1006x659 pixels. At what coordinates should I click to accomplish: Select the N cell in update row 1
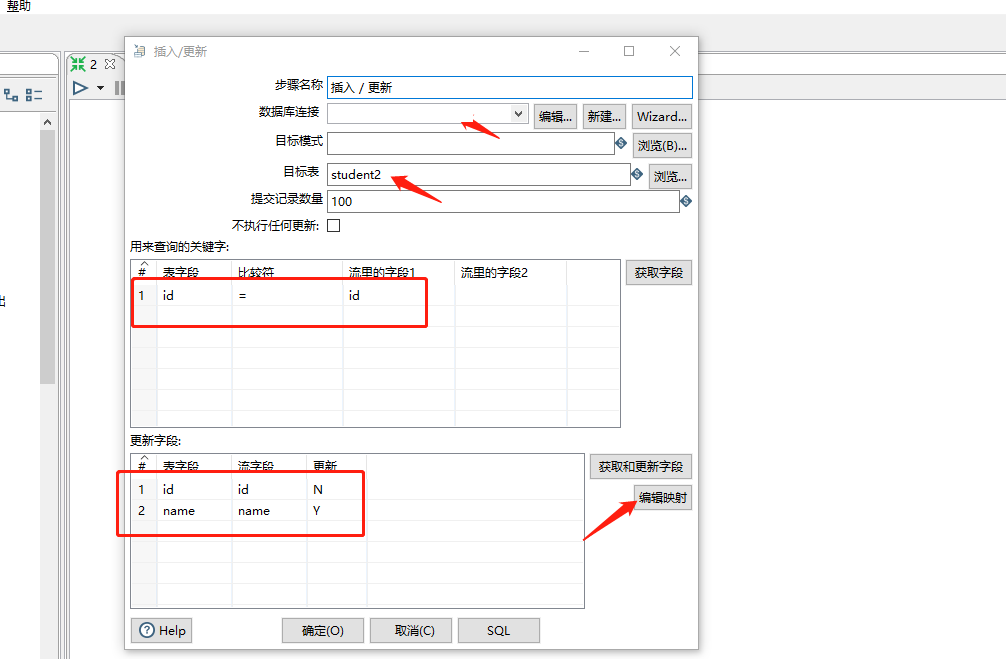[x=336, y=490]
